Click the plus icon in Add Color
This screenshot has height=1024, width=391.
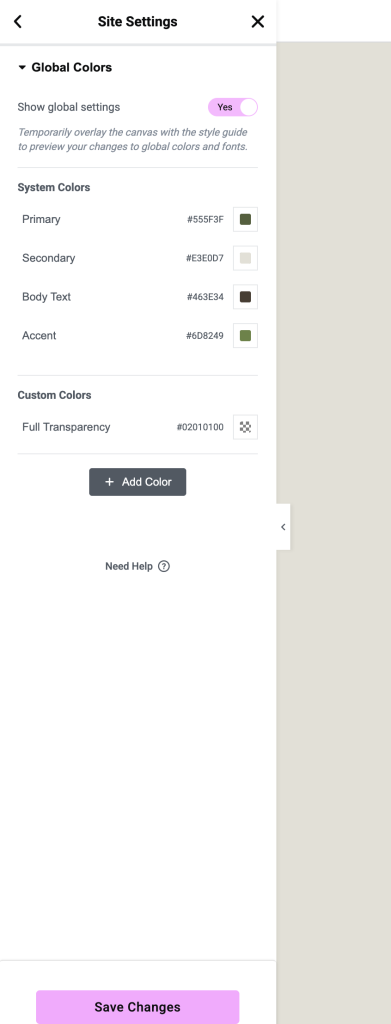click(109, 482)
